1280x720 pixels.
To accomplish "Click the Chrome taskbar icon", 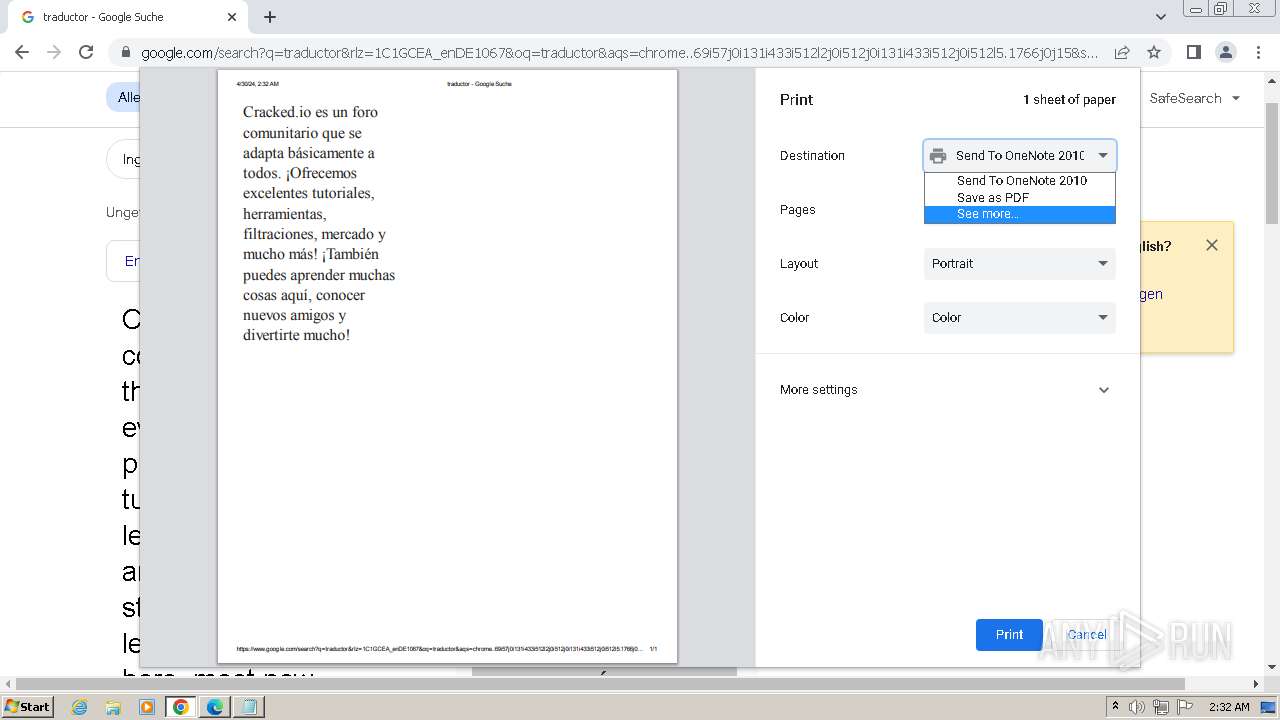I will click(x=181, y=707).
